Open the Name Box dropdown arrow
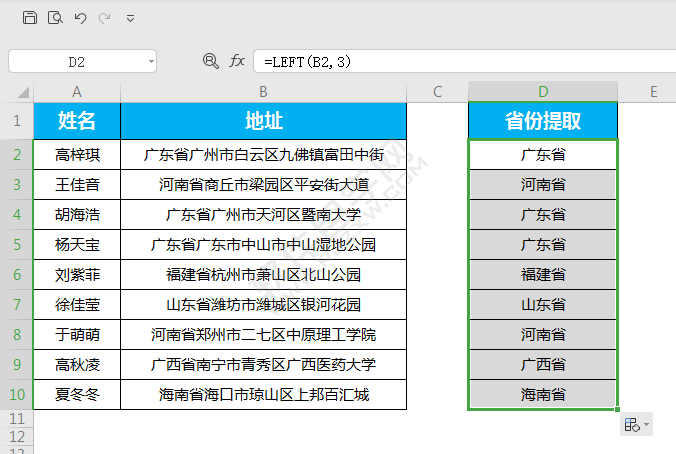 (151, 62)
